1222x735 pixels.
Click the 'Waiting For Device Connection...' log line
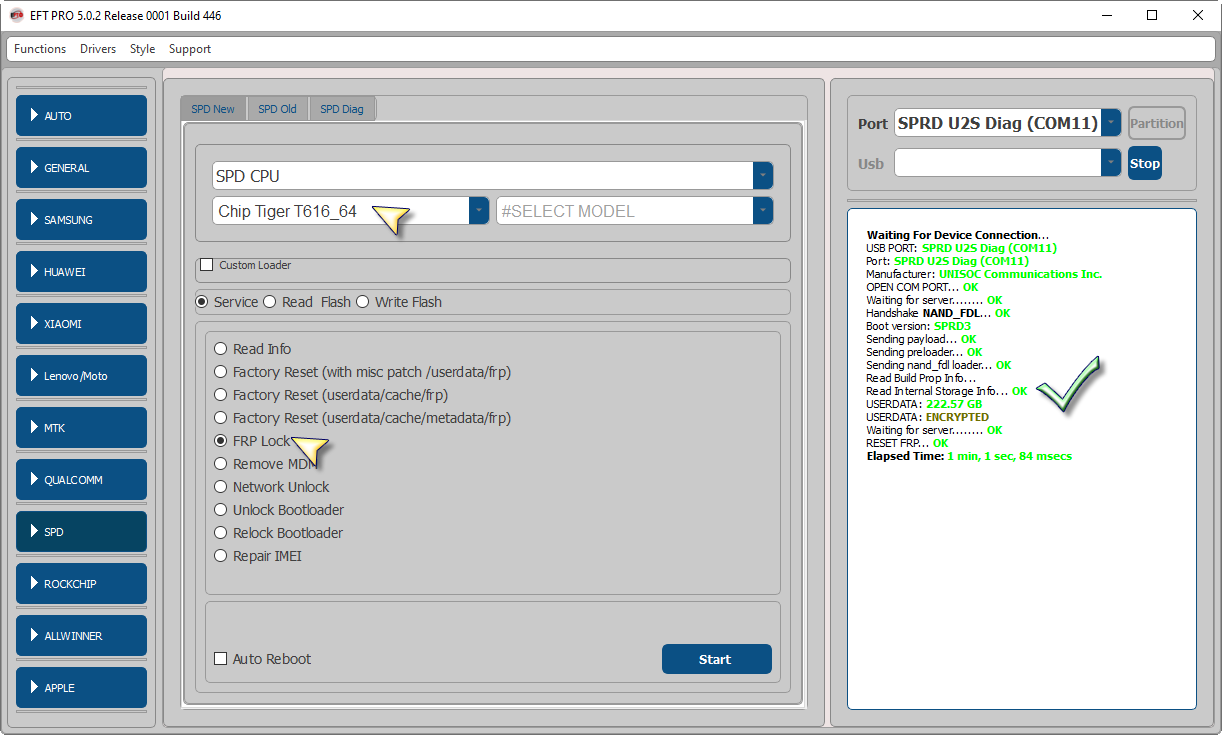[x=958, y=235]
